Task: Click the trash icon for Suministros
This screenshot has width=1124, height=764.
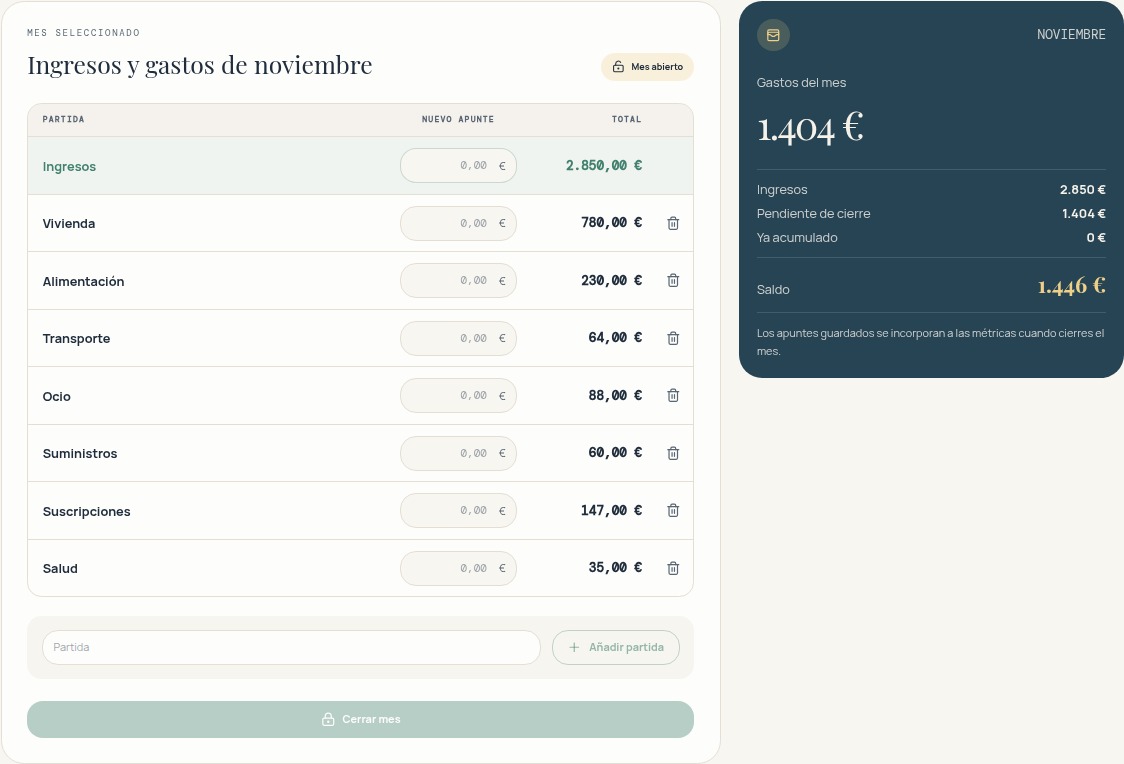Action: point(673,453)
